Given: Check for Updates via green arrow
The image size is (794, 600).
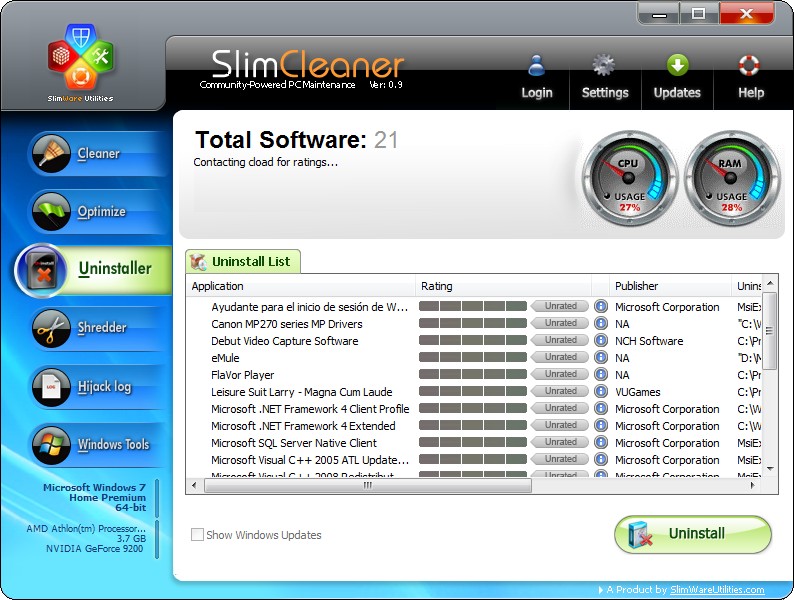Looking at the screenshot, I should [677, 66].
